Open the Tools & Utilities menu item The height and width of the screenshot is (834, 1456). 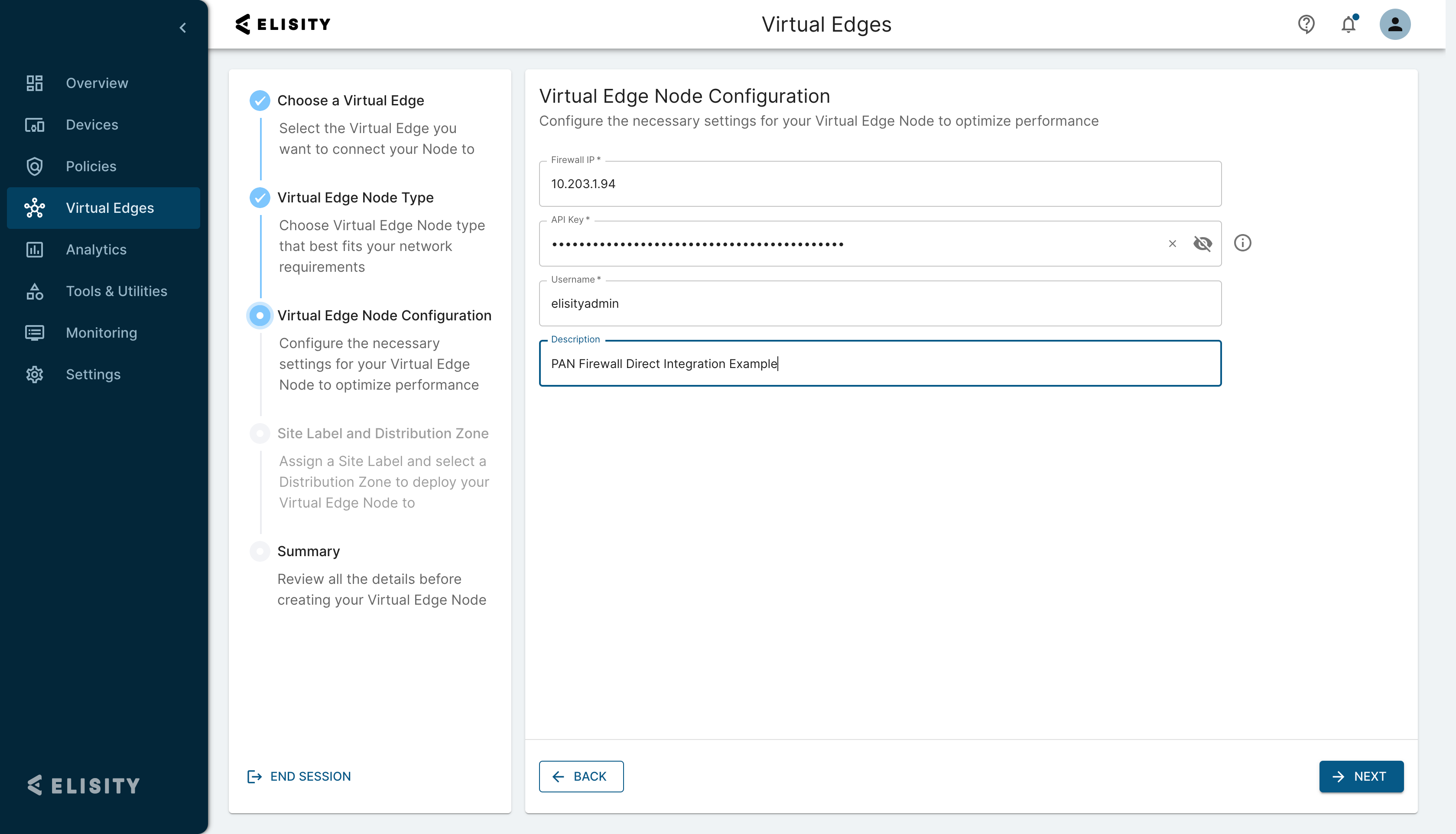click(x=103, y=291)
